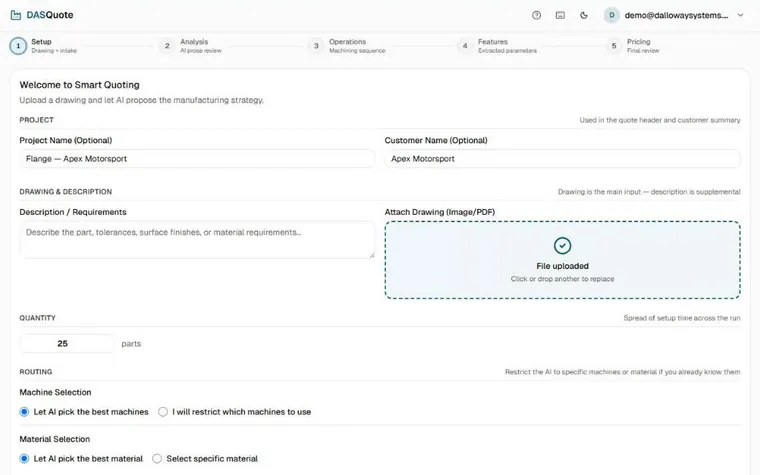The height and width of the screenshot is (475, 760).
Task: Click the DASQuote logo icon
Action: pyautogui.click(x=16, y=15)
